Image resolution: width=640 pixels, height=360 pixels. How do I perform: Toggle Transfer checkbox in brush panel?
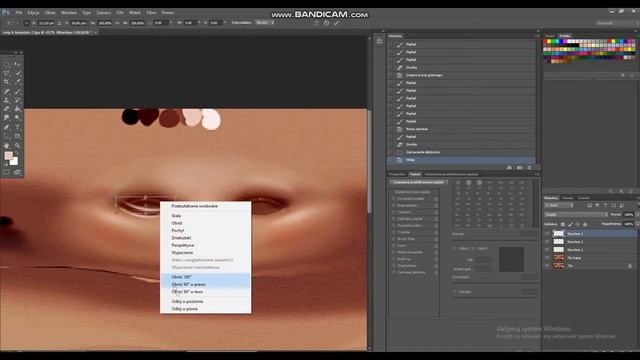[393, 232]
